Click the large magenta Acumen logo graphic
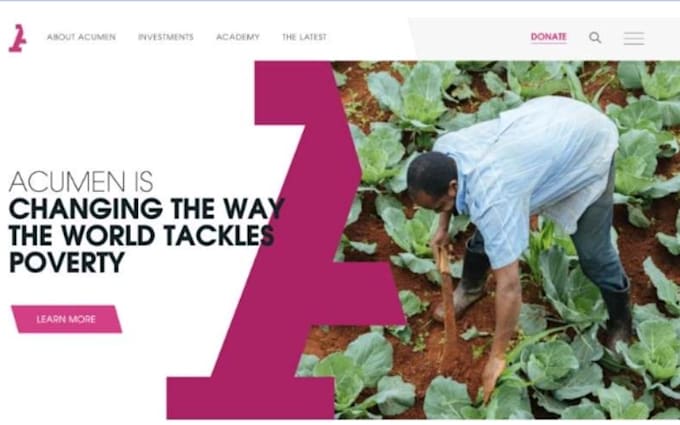Viewport: 680px width, 425px height. coord(286,240)
